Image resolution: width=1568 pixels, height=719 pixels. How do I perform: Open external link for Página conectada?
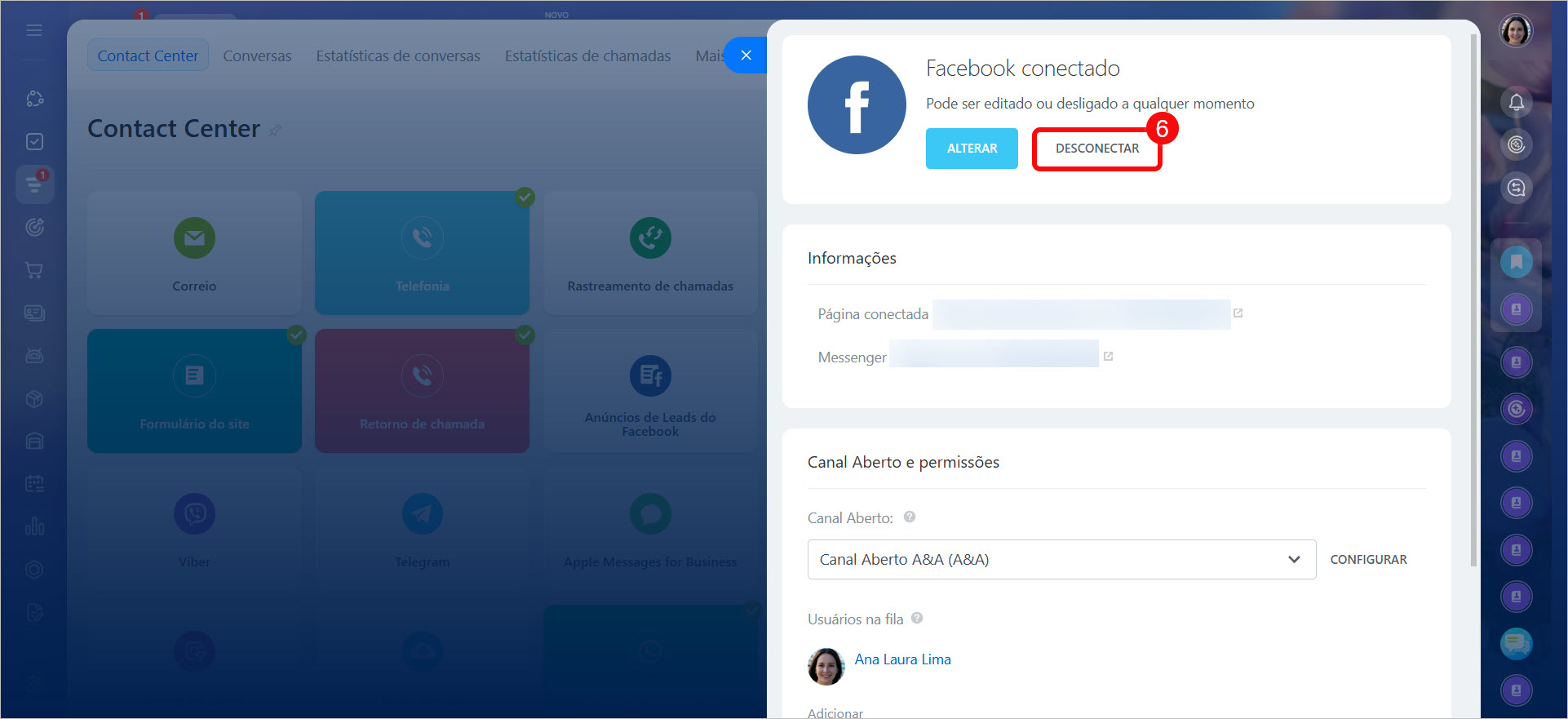tap(1238, 313)
